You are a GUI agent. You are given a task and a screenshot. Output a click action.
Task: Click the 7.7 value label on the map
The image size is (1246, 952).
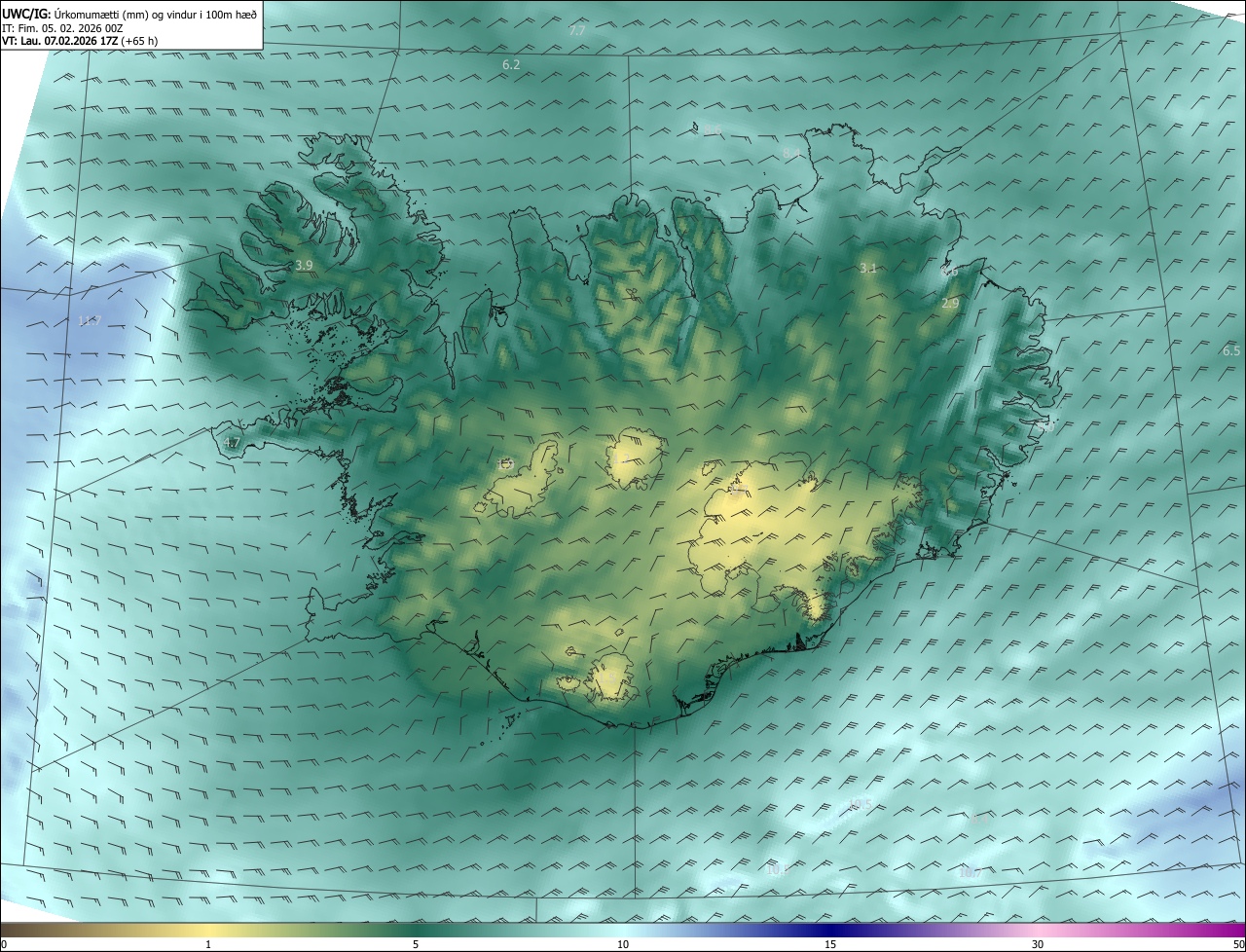577,31
